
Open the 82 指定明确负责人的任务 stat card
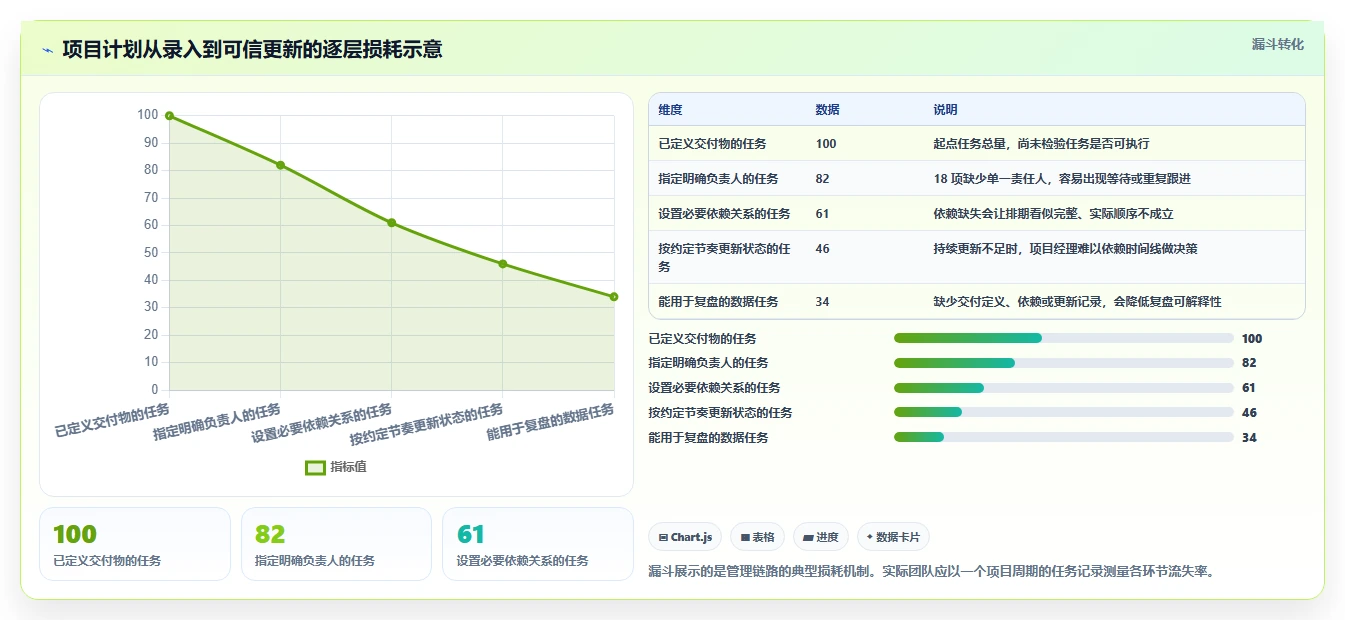pos(336,544)
